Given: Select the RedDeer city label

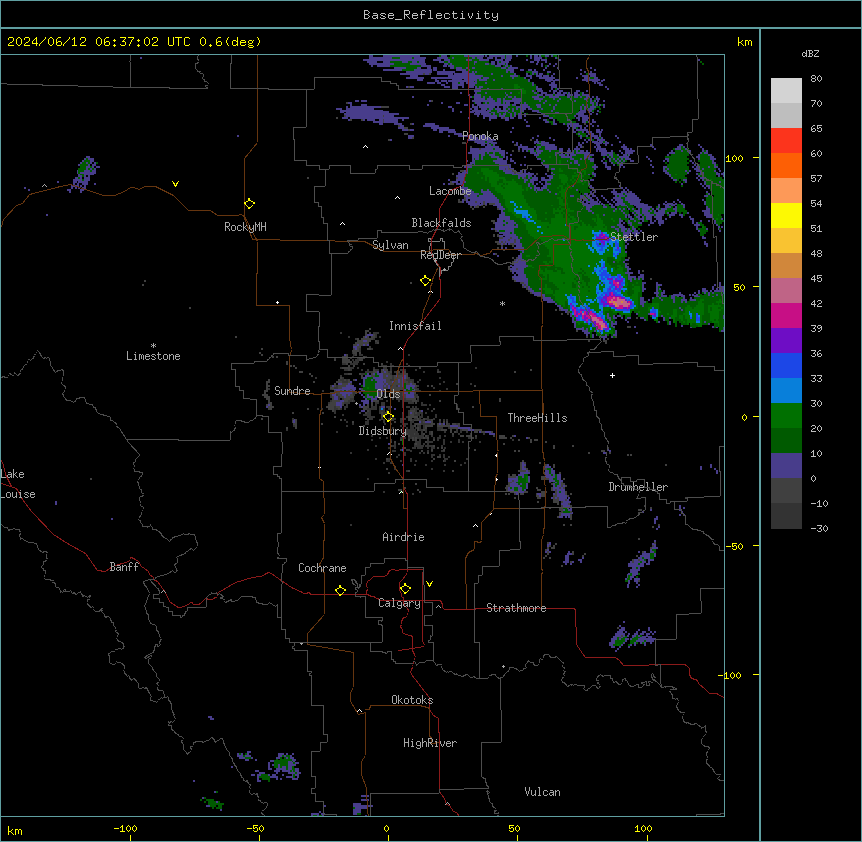Looking at the screenshot, I should coord(440,255).
